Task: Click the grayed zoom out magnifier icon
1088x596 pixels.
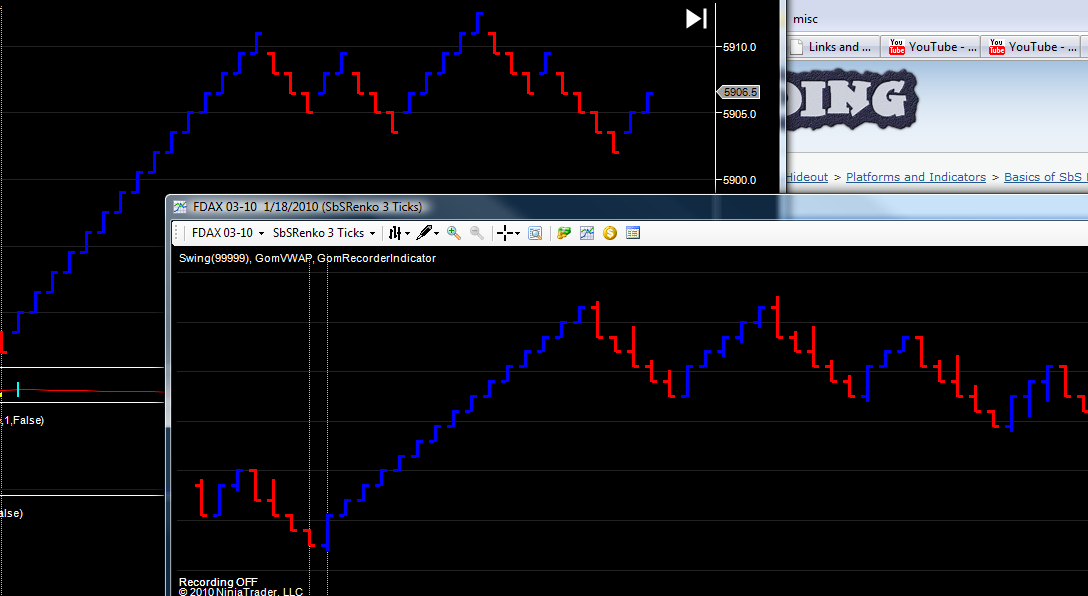Action: 477,233
